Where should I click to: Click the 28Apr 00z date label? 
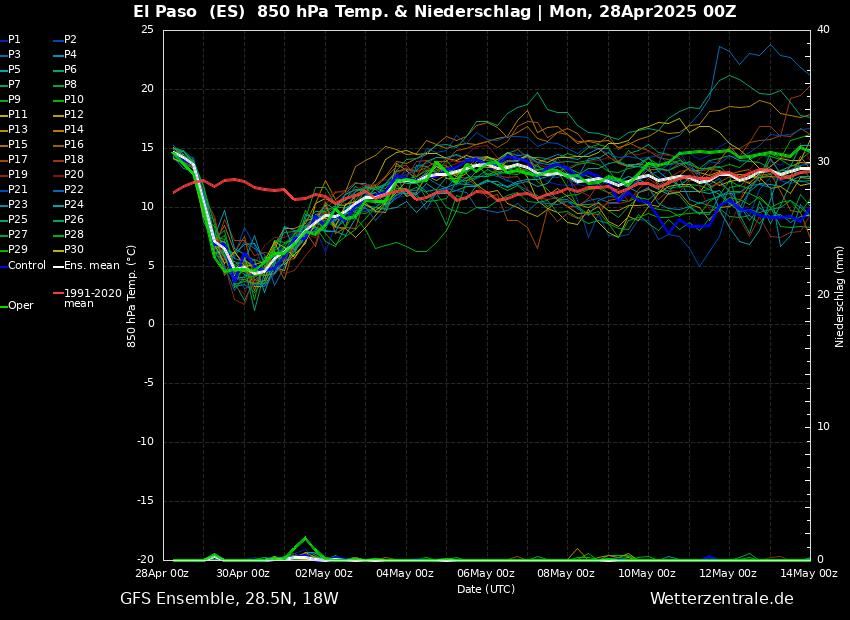click(163, 573)
